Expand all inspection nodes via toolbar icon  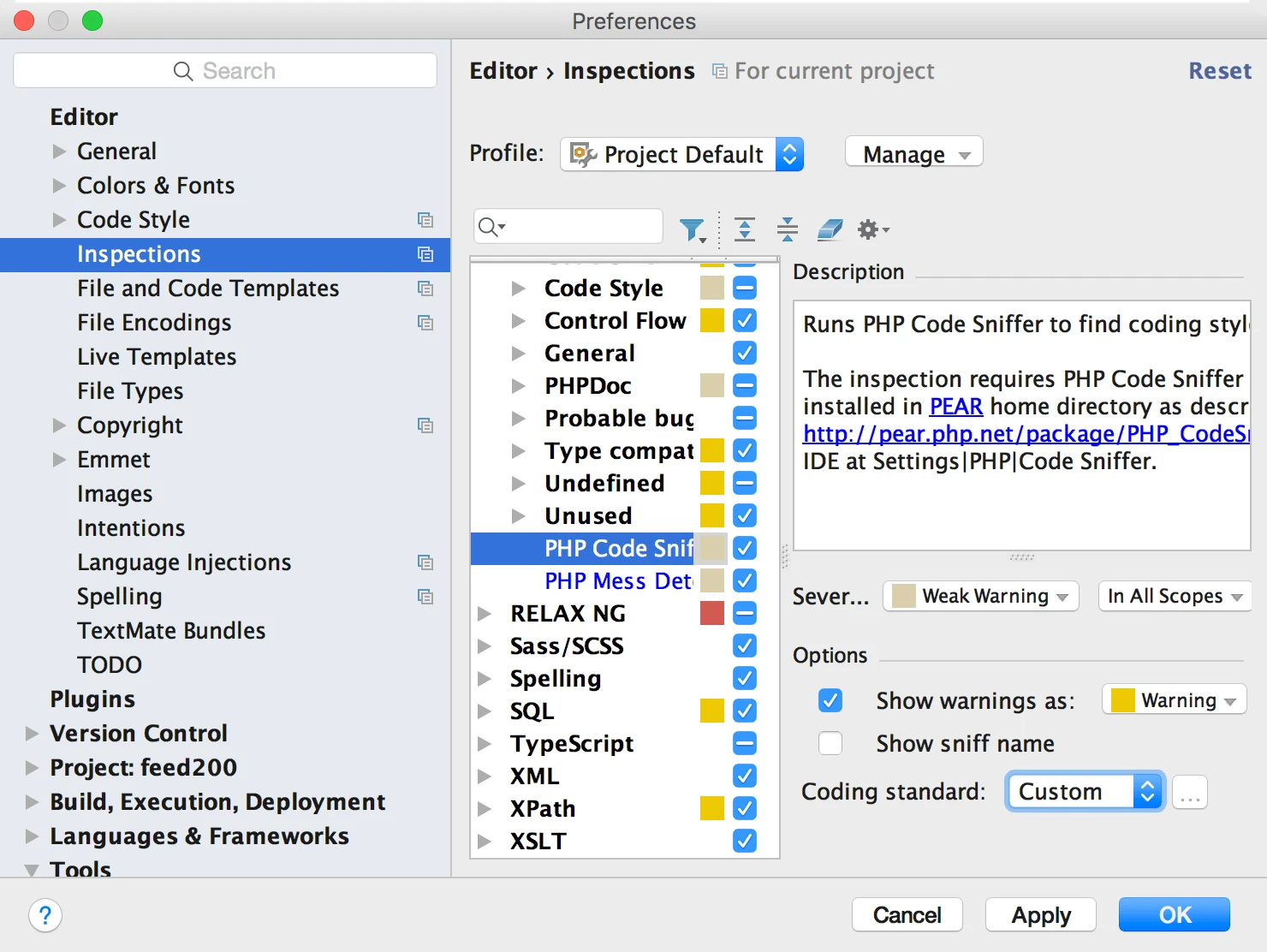coord(745,229)
